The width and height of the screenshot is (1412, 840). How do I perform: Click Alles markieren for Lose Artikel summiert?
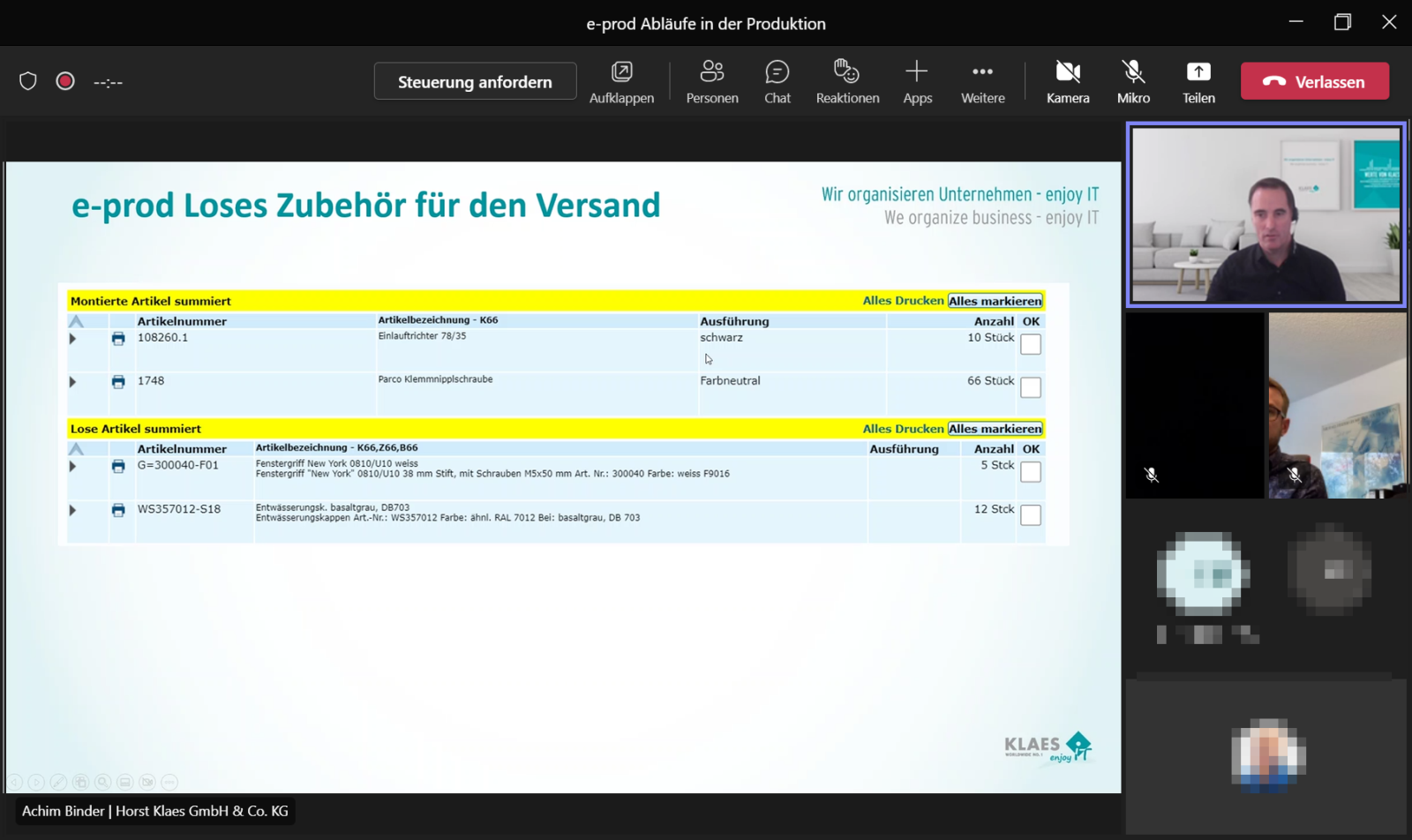(995, 429)
